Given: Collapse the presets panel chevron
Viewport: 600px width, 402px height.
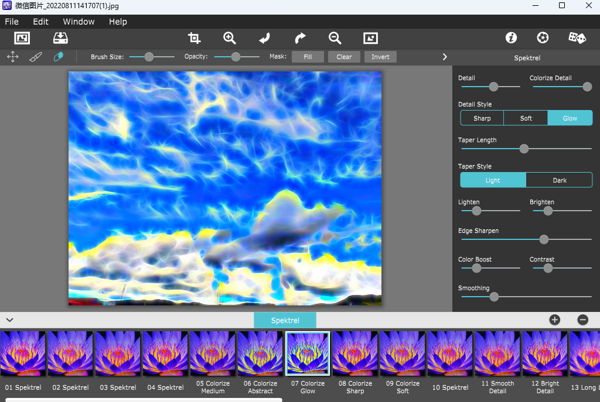Looking at the screenshot, I should point(10,320).
